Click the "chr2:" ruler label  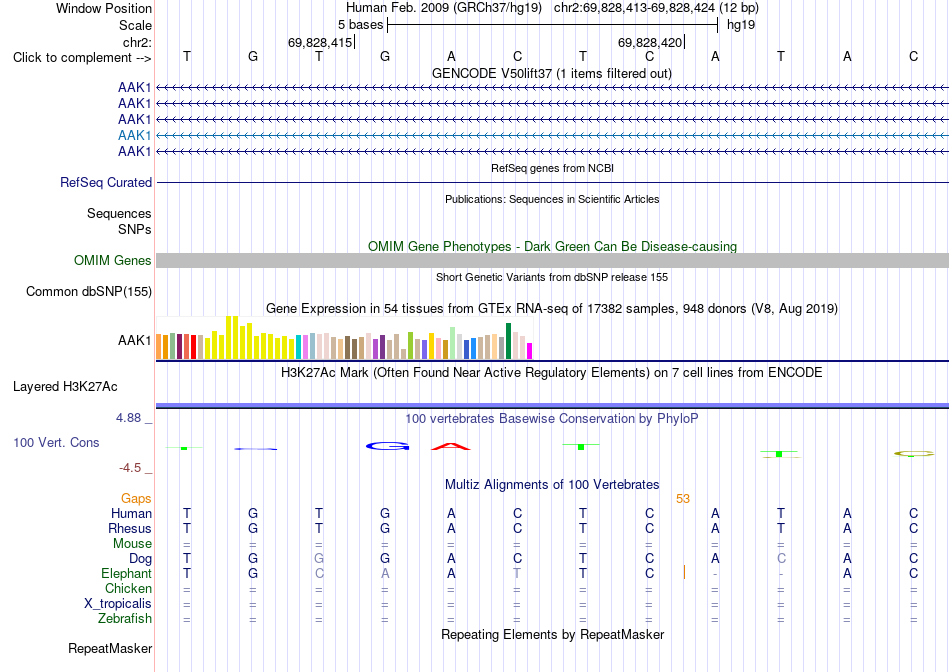(x=137, y=42)
